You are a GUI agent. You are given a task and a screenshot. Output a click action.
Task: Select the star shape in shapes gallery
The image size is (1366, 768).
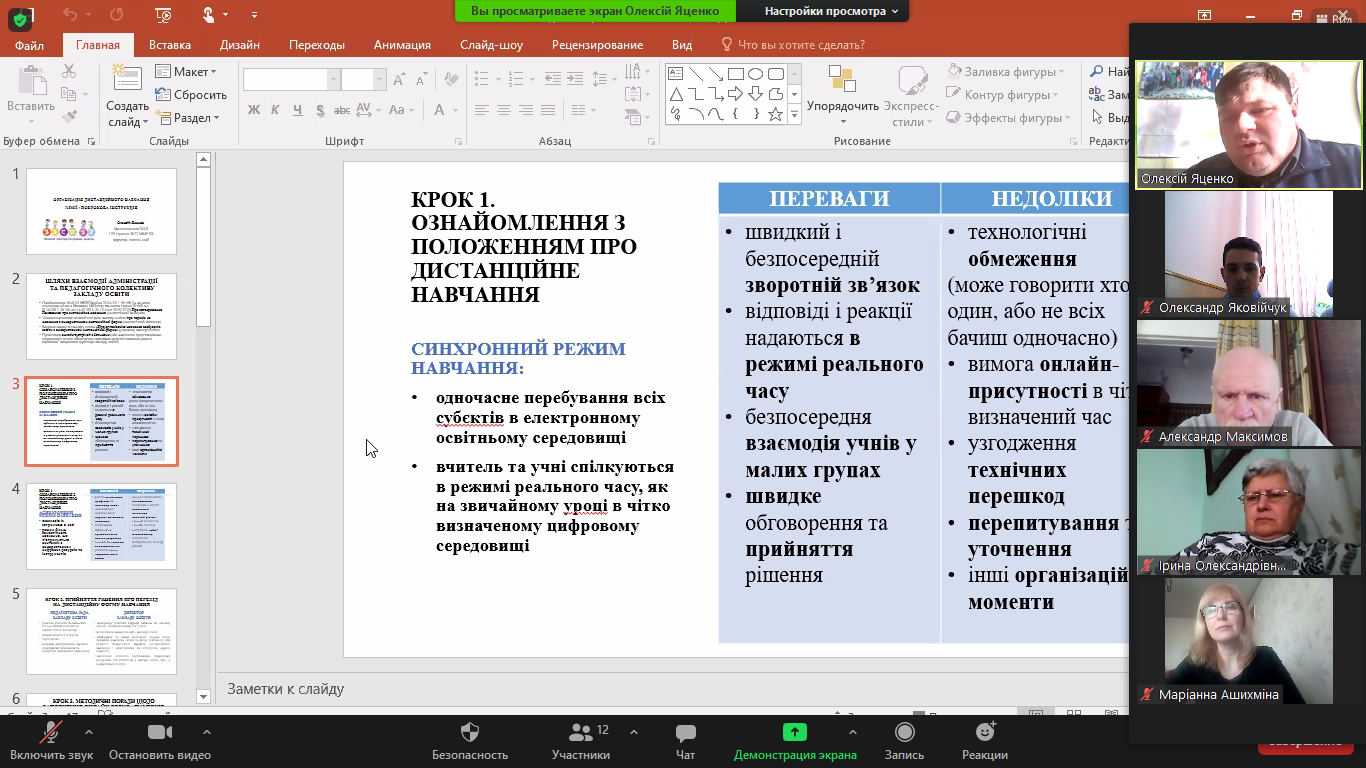[775, 114]
